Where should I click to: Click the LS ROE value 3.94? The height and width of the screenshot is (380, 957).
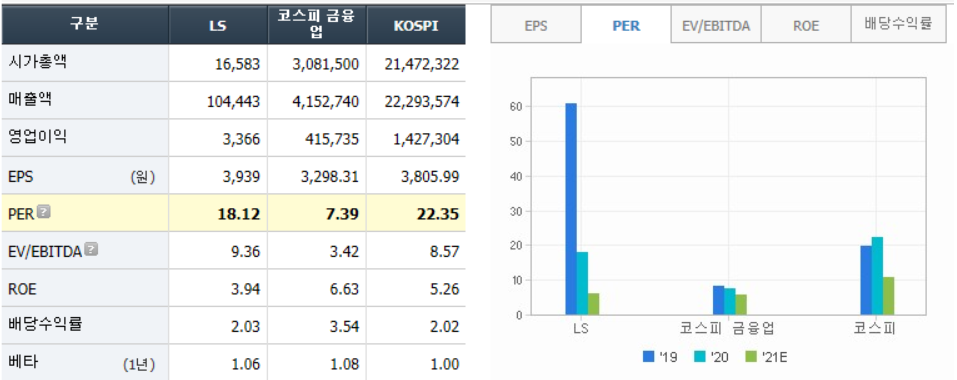[x=247, y=289]
